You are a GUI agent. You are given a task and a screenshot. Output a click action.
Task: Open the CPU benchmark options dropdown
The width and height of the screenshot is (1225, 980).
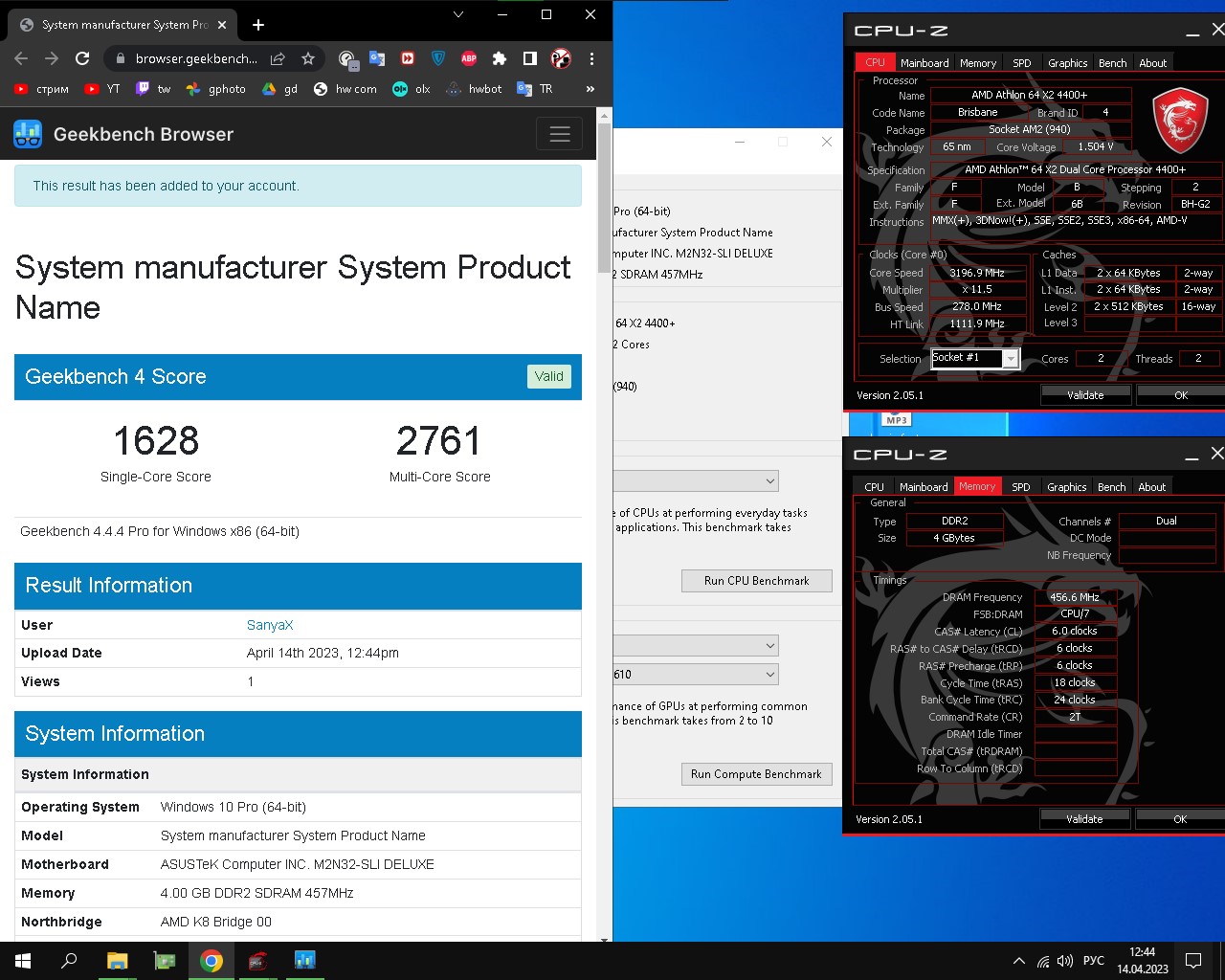696,480
